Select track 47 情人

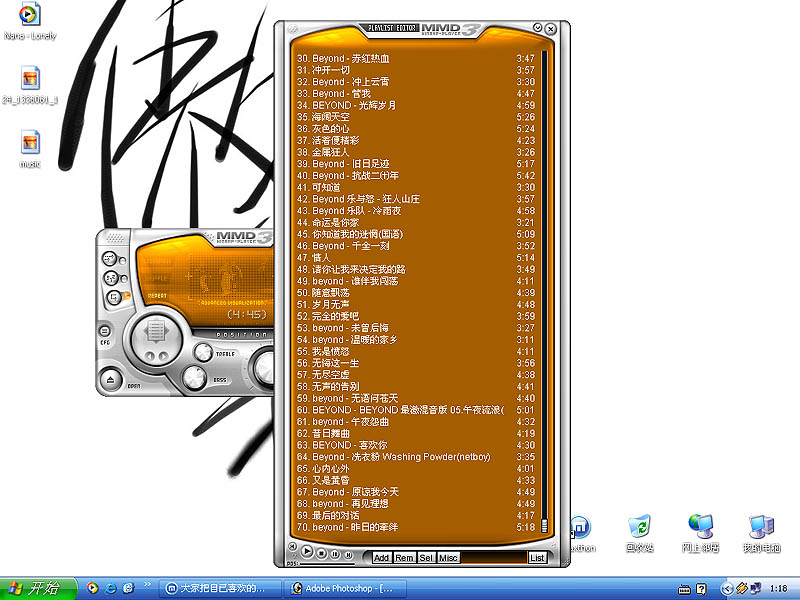pyautogui.click(x=416, y=258)
